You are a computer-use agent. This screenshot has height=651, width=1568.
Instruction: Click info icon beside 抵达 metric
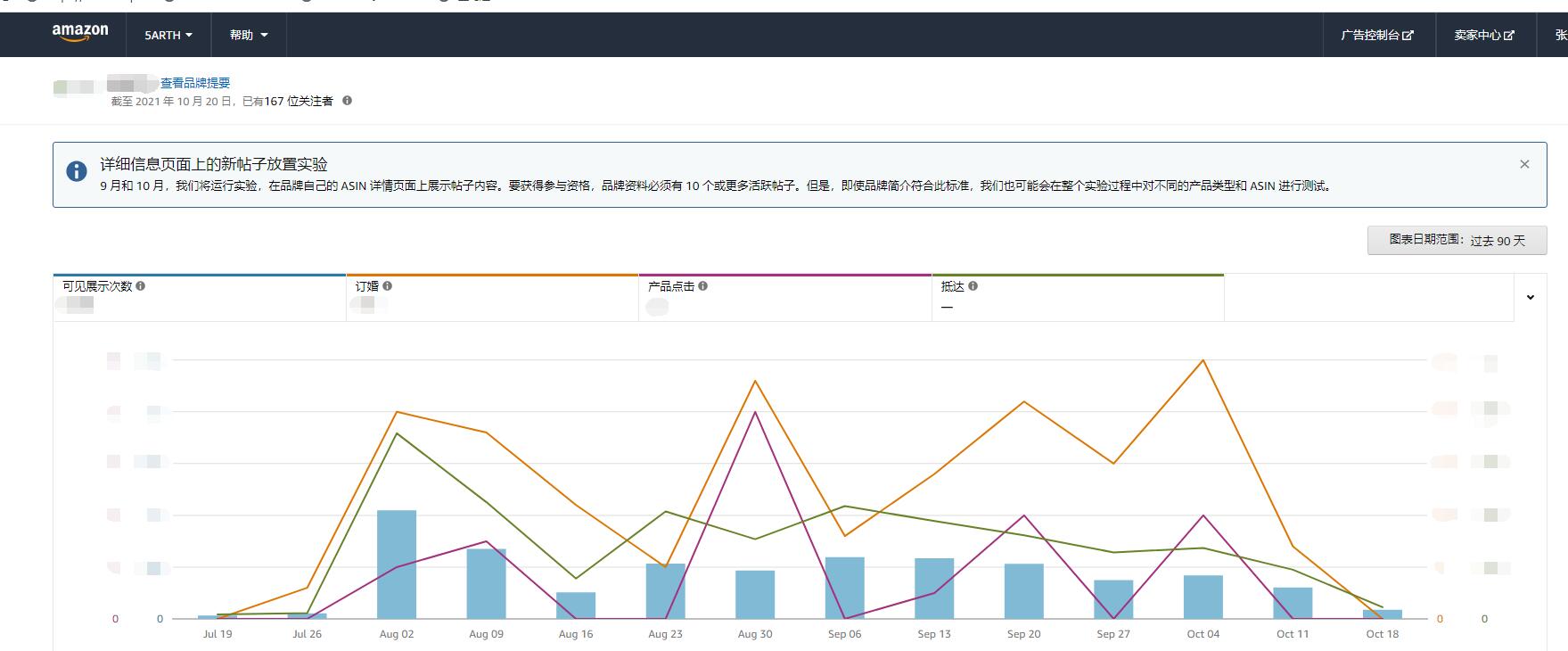tap(973, 286)
